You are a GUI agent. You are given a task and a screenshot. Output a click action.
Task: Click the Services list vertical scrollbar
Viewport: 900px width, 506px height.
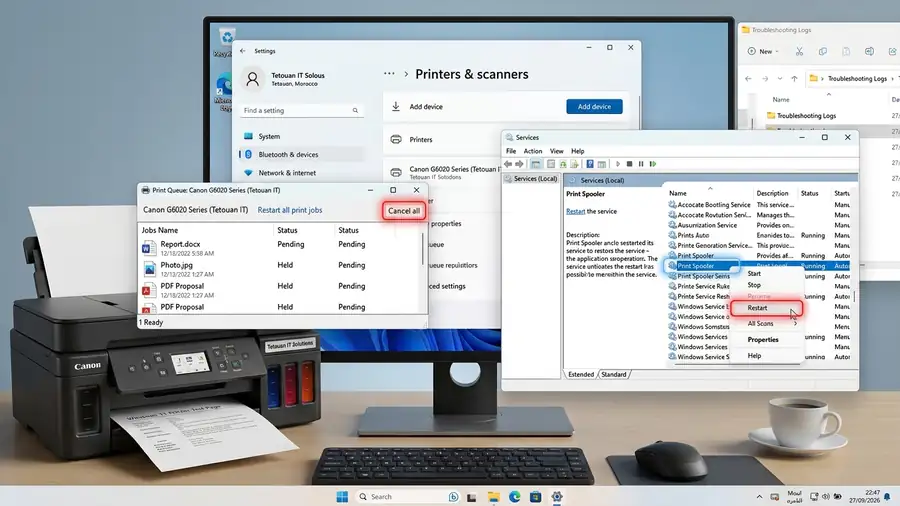pyautogui.click(x=855, y=297)
